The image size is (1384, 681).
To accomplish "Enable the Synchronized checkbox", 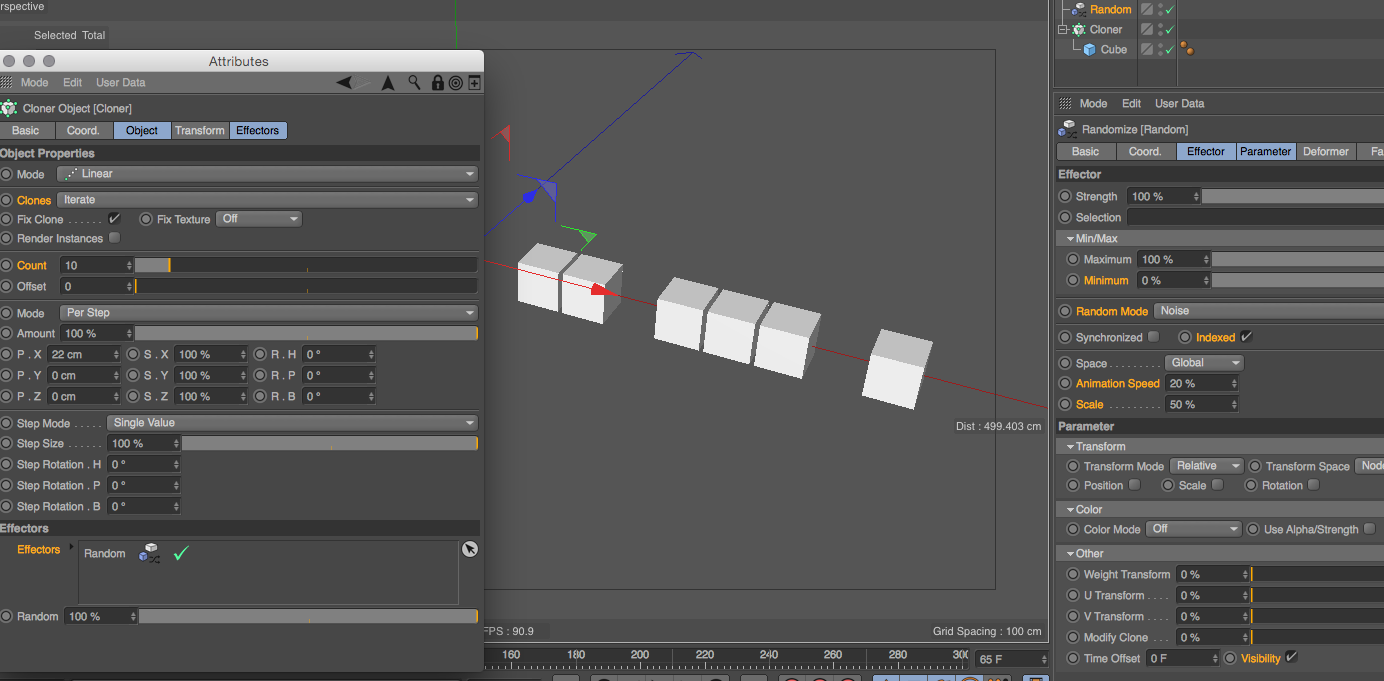I will pyautogui.click(x=1153, y=337).
